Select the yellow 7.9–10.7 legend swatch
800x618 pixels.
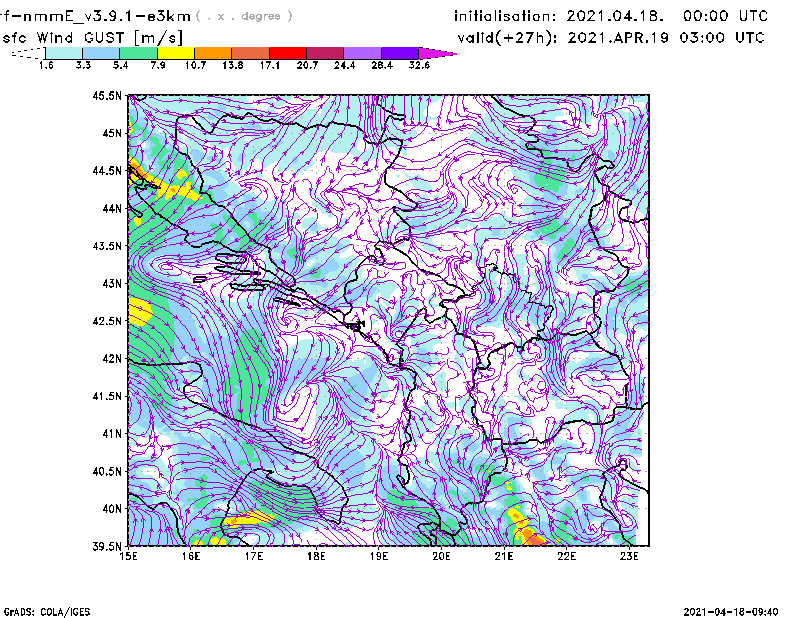(176, 53)
